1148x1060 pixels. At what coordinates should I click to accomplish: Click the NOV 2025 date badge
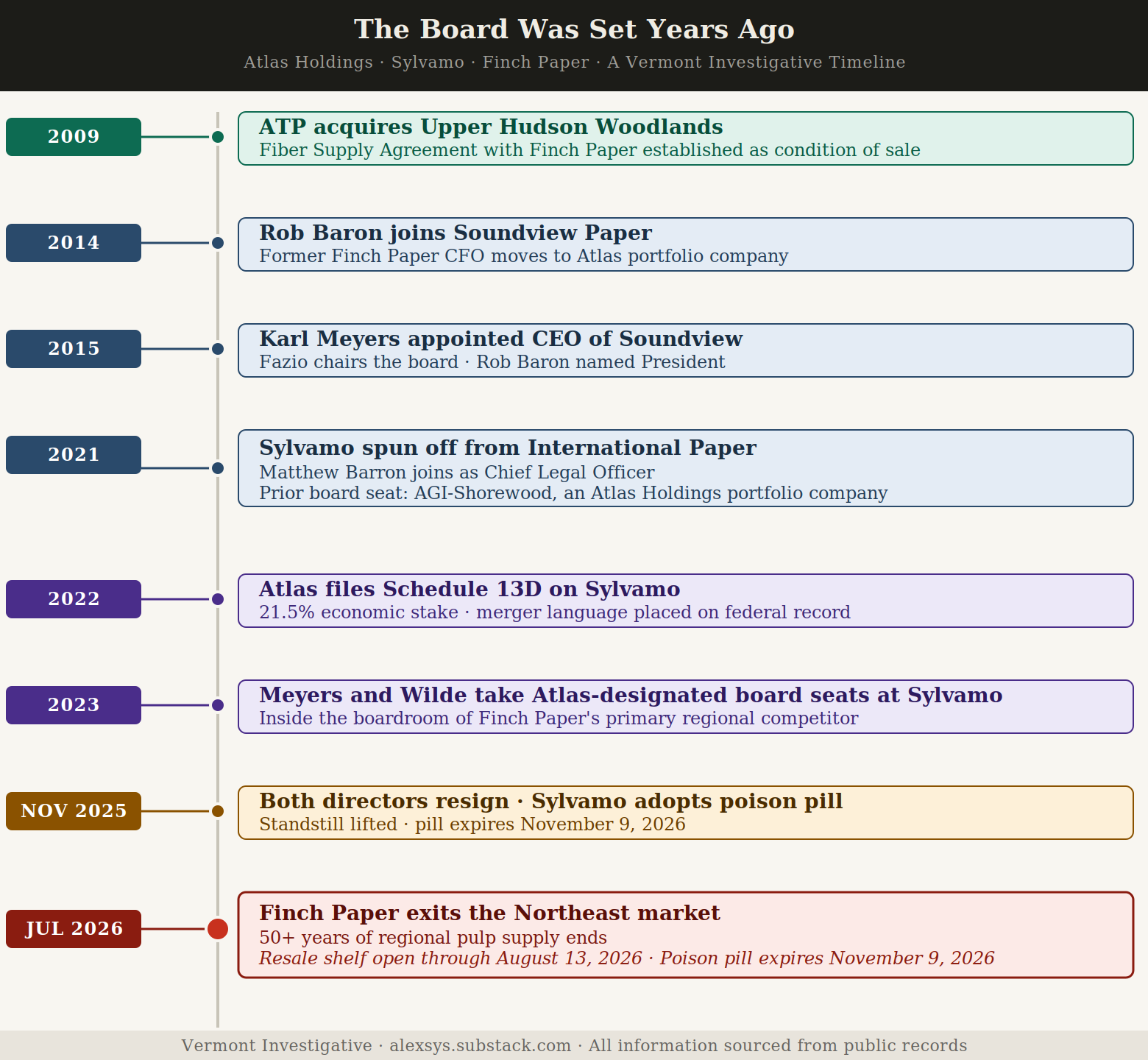point(74,811)
